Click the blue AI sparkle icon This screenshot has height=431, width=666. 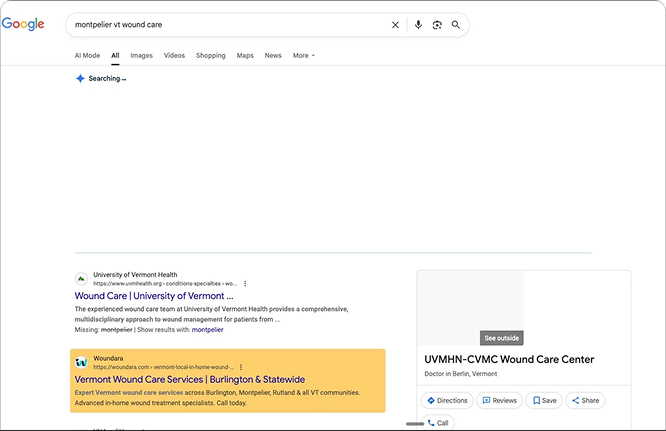point(80,79)
